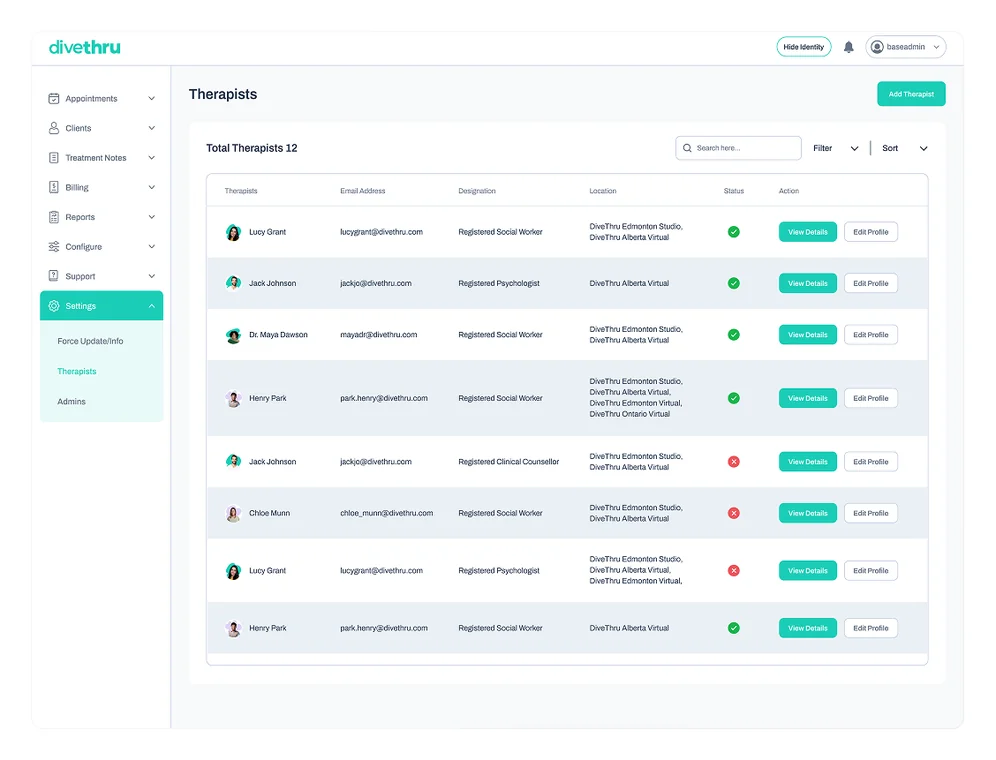This screenshot has height=760, width=996.
Task: Toggle the Hide Identity button
Action: pos(804,47)
